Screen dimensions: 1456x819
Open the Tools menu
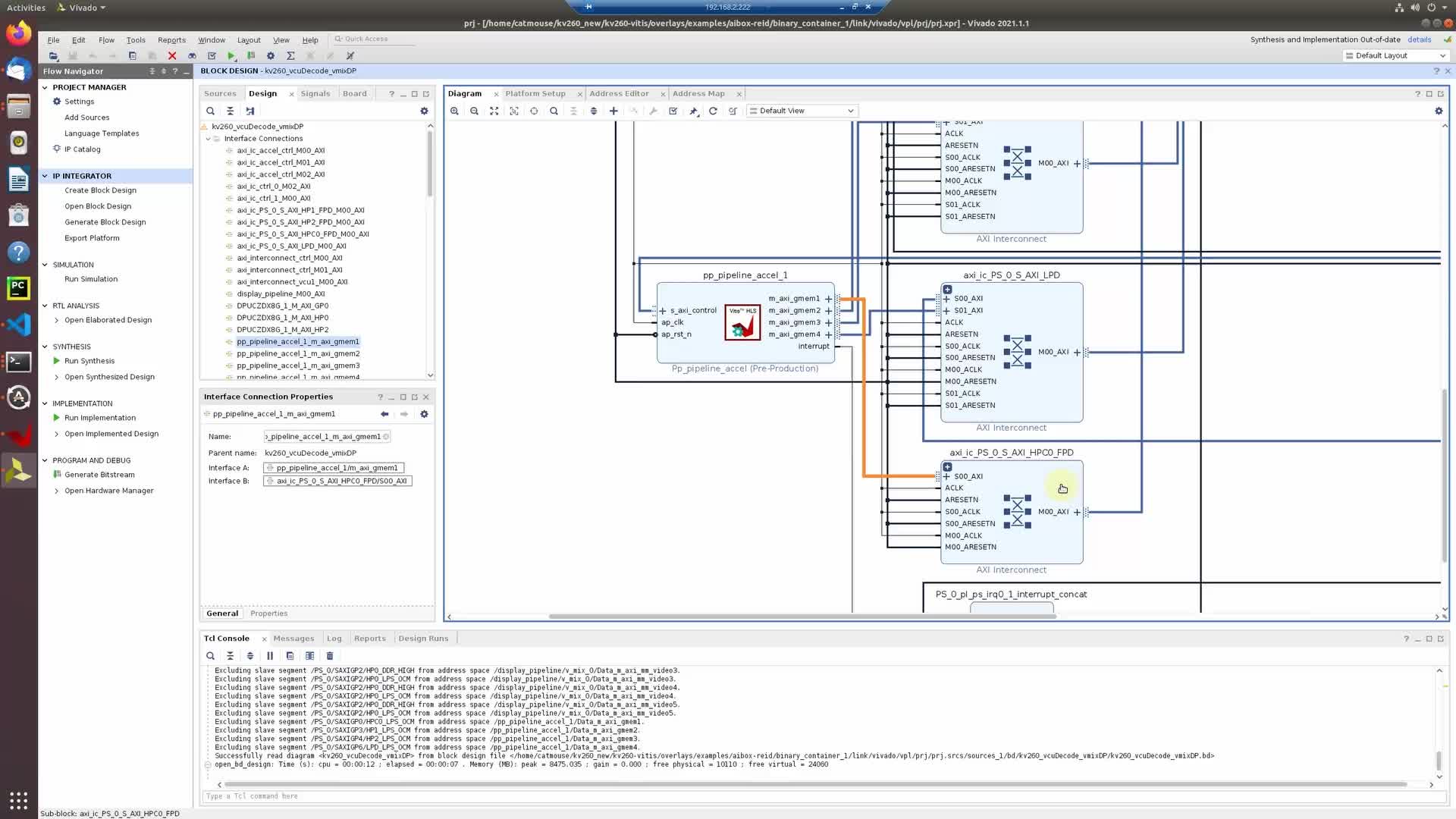[x=136, y=40]
